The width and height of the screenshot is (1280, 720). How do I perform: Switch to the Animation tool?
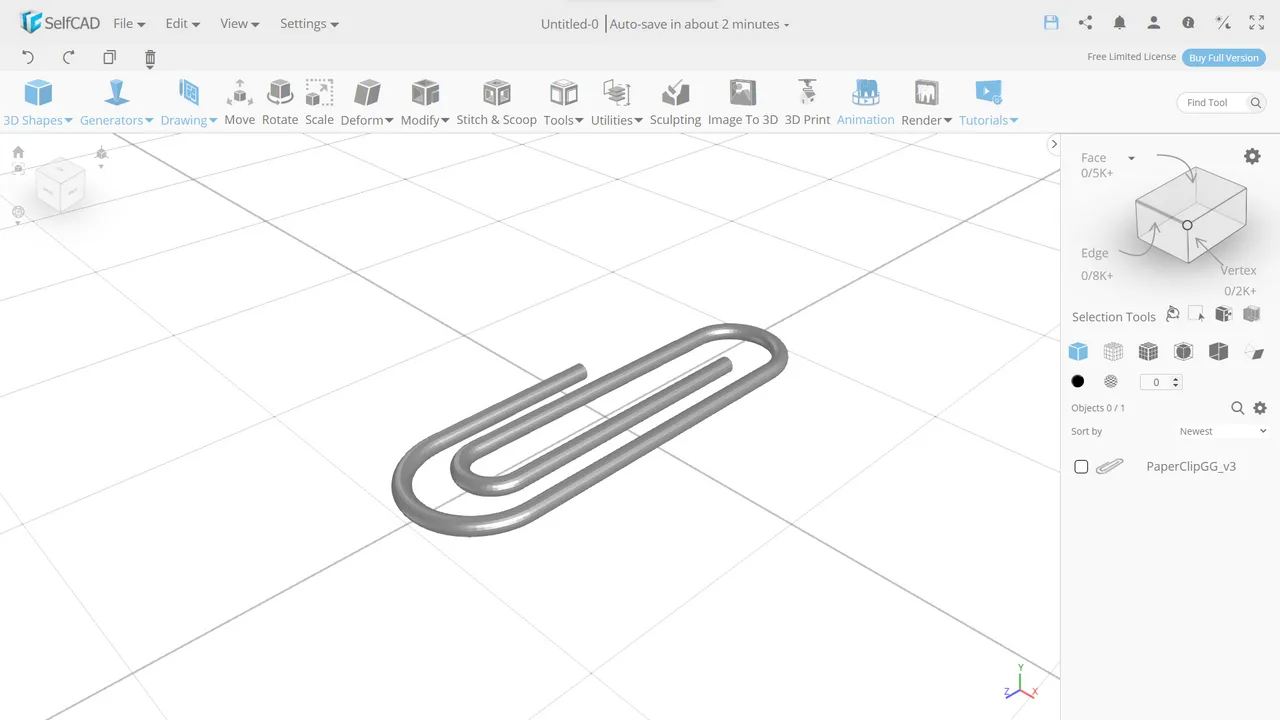pos(865,103)
